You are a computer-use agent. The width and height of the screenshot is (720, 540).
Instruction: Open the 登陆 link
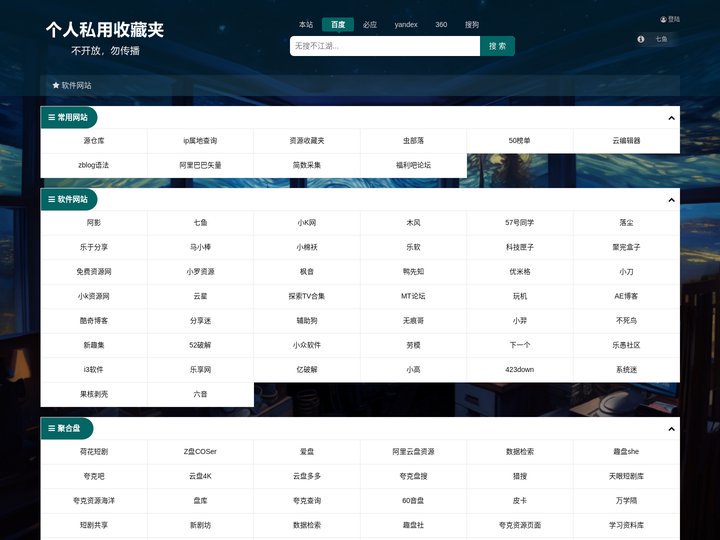[x=674, y=19]
